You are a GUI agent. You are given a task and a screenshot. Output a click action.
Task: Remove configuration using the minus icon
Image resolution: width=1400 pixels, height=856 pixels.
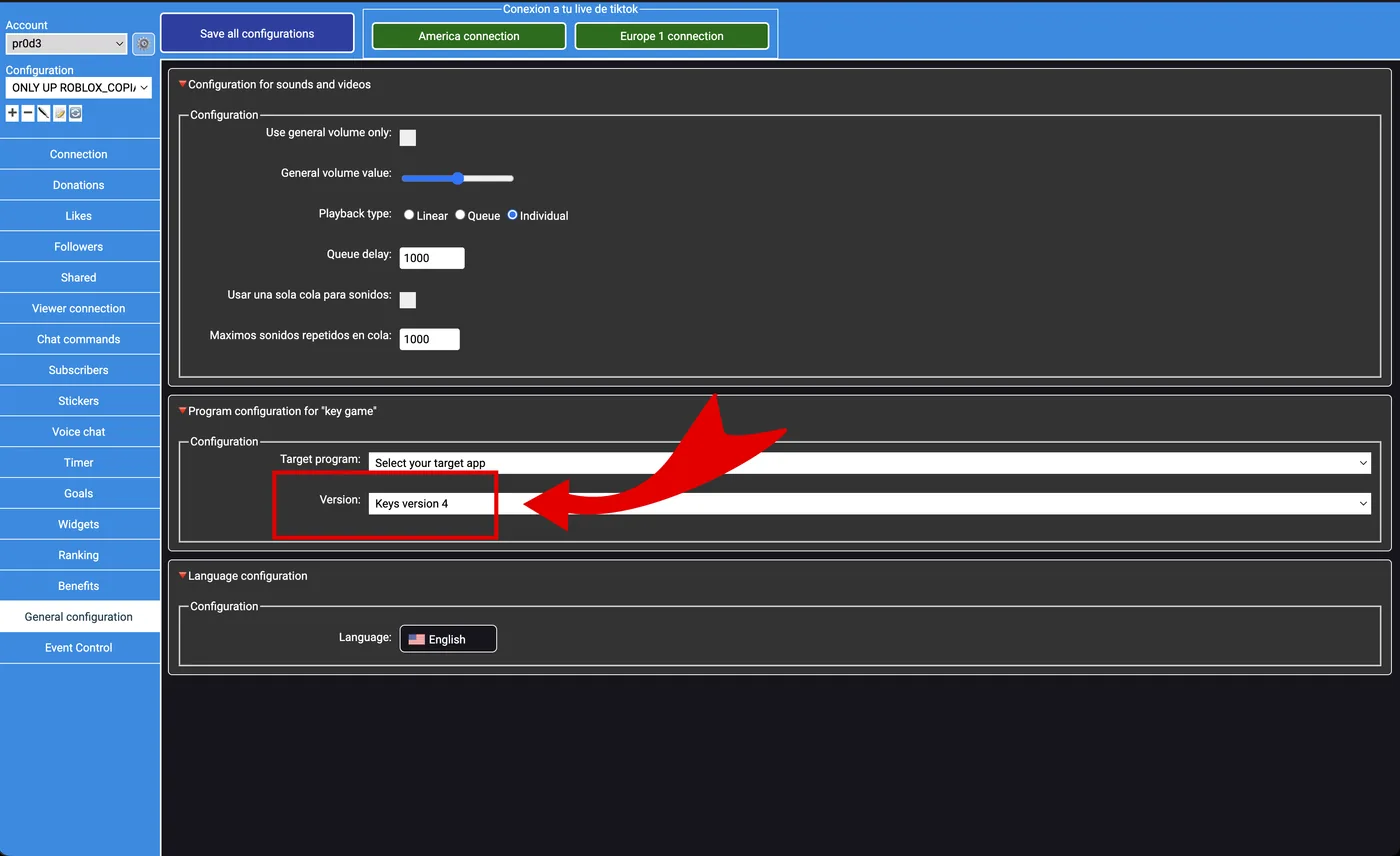point(28,114)
